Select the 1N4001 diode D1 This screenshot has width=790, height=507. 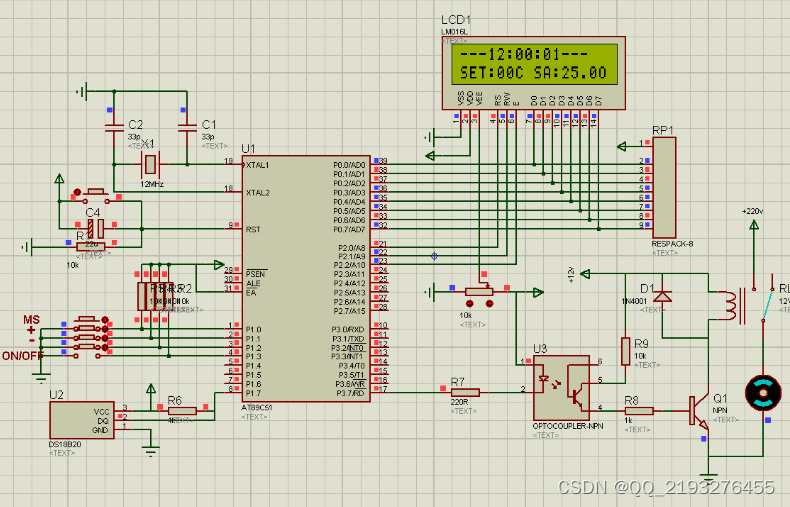tap(662, 296)
